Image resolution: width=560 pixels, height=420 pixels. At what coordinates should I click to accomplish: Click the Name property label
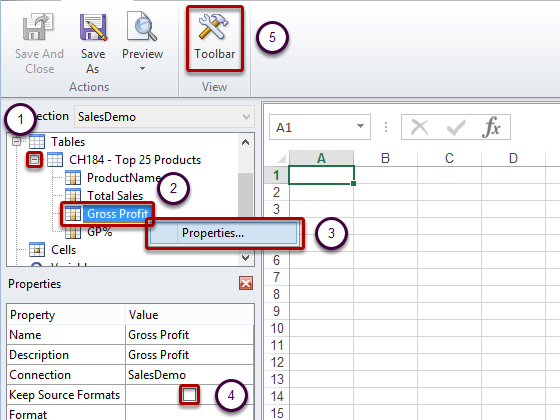25,335
